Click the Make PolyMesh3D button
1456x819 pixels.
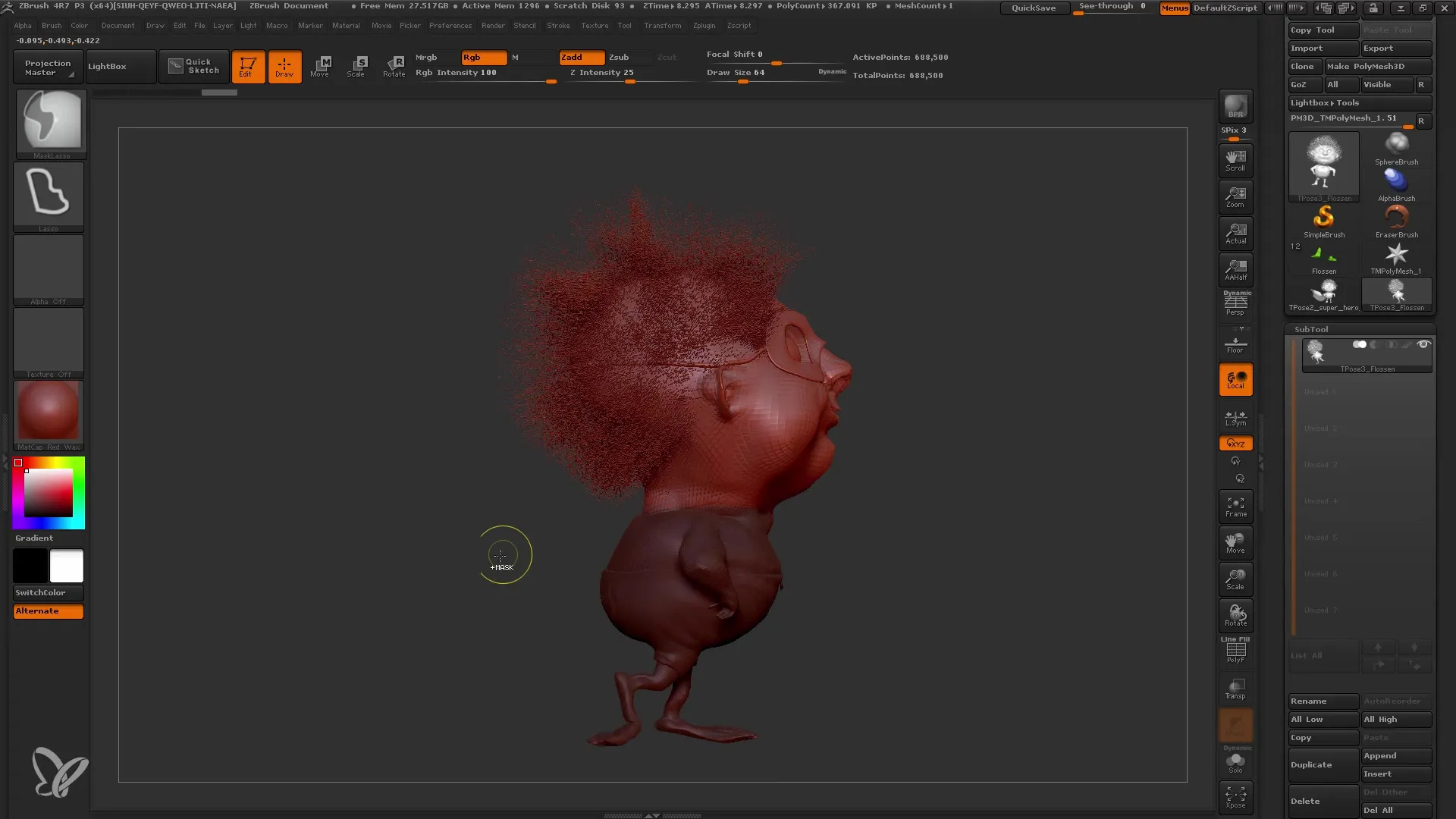point(1377,66)
